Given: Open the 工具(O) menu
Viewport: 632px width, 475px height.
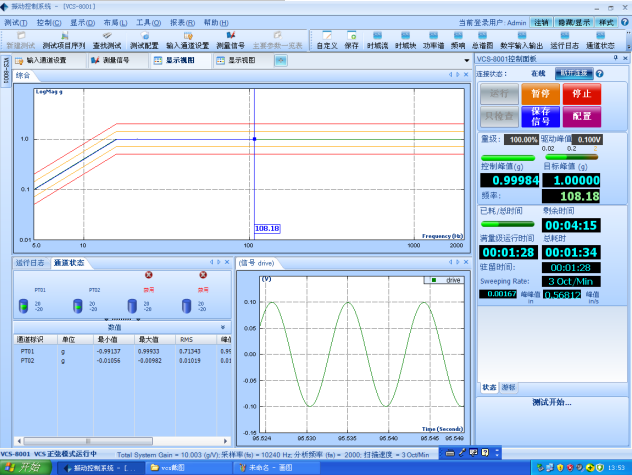Looking at the screenshot, I should 148,23.
